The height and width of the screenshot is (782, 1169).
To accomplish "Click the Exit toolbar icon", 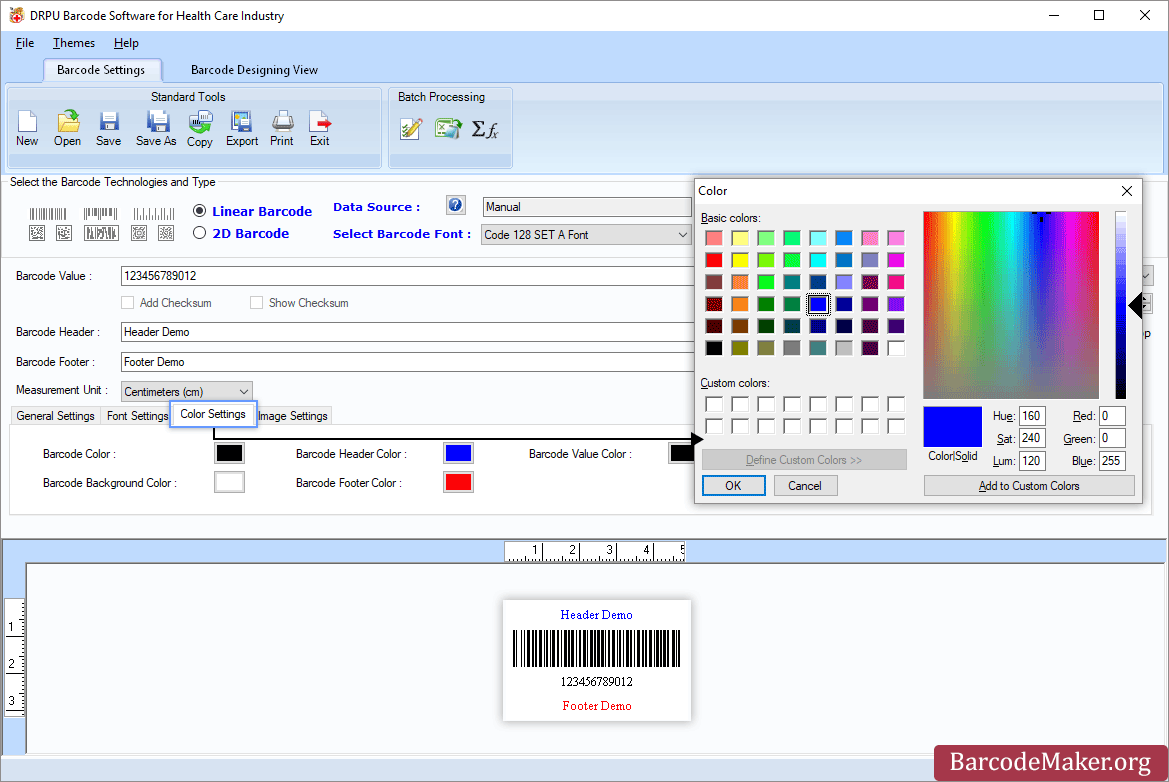I will coord(320,128).
